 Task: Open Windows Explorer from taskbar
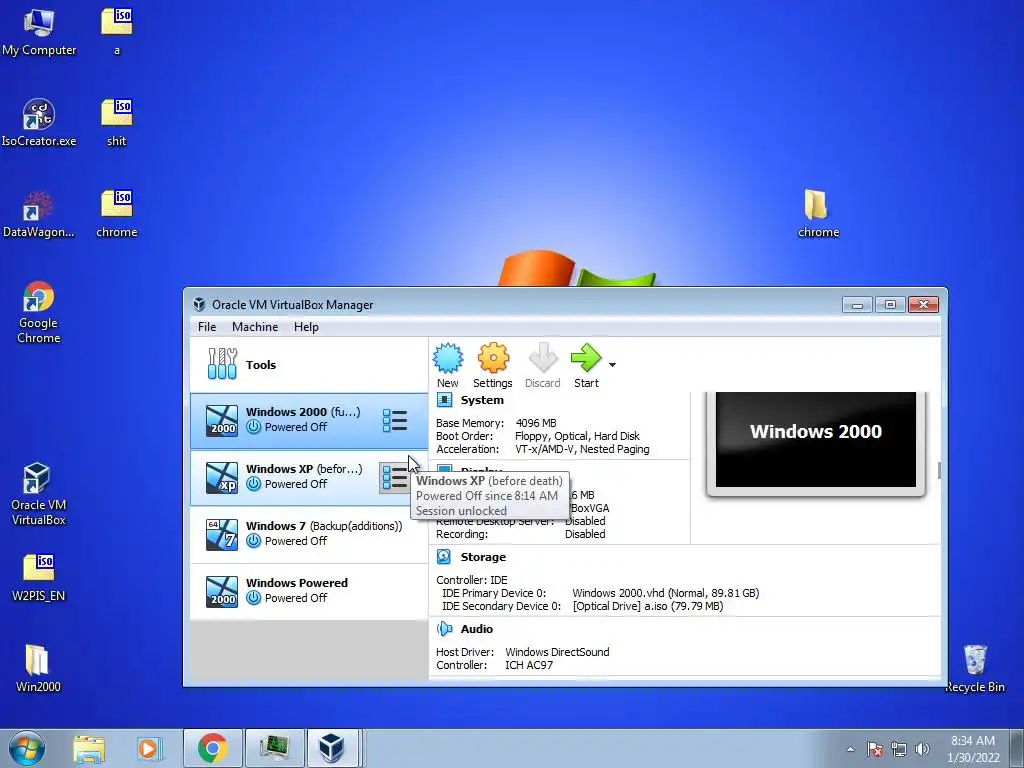[x=89, y=748]
